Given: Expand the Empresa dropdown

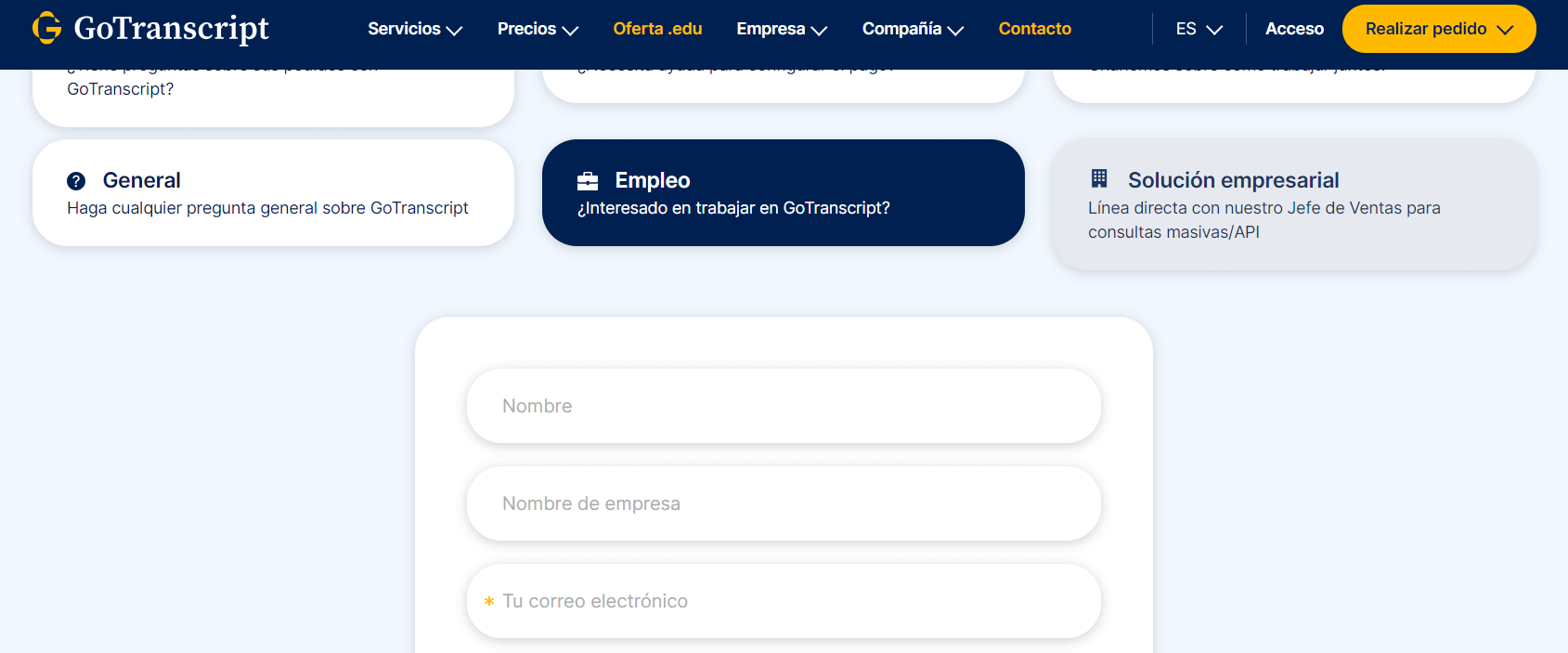Looking at the screenshot, I should [x=781, y=29].
